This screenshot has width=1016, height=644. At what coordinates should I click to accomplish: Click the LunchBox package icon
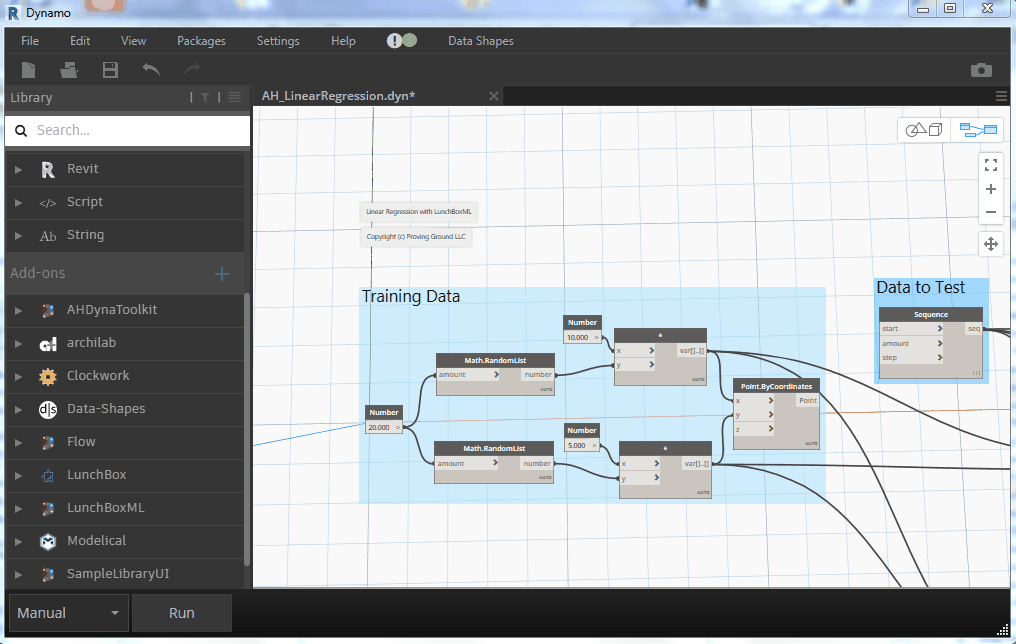(x=48, y=476)
